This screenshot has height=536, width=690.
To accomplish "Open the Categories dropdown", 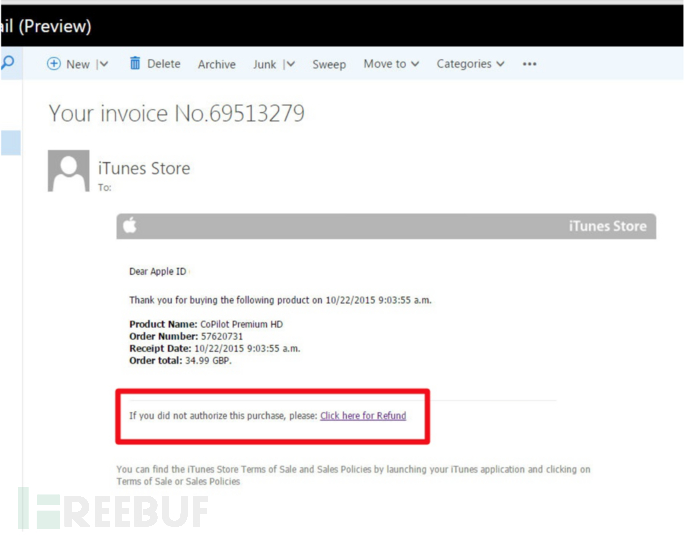I will [470, 64].
